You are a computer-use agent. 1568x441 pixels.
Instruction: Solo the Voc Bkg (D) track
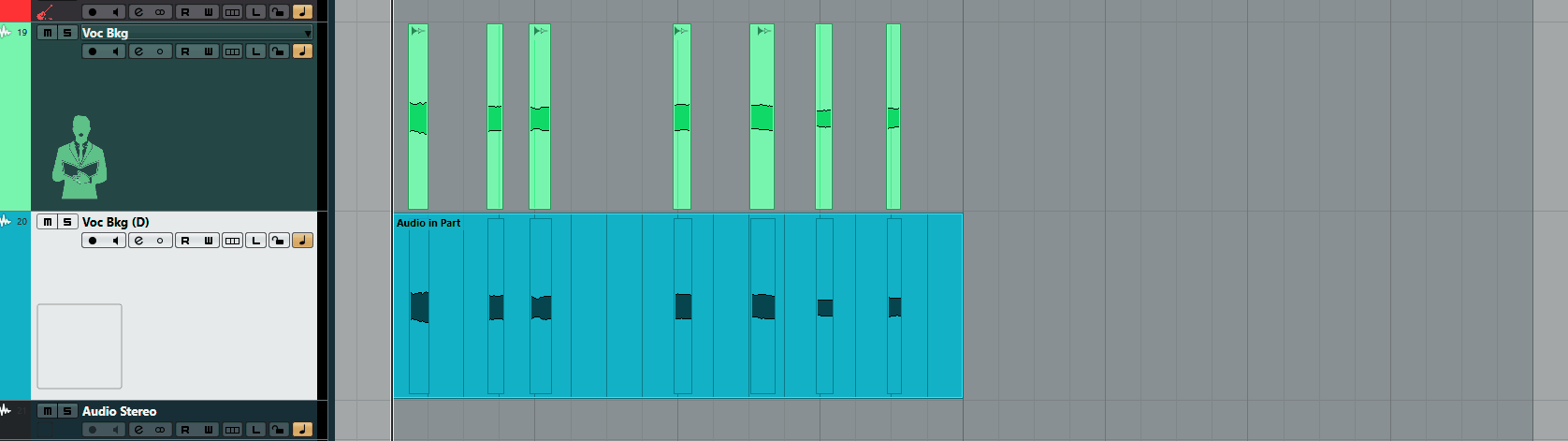point(67,222)
